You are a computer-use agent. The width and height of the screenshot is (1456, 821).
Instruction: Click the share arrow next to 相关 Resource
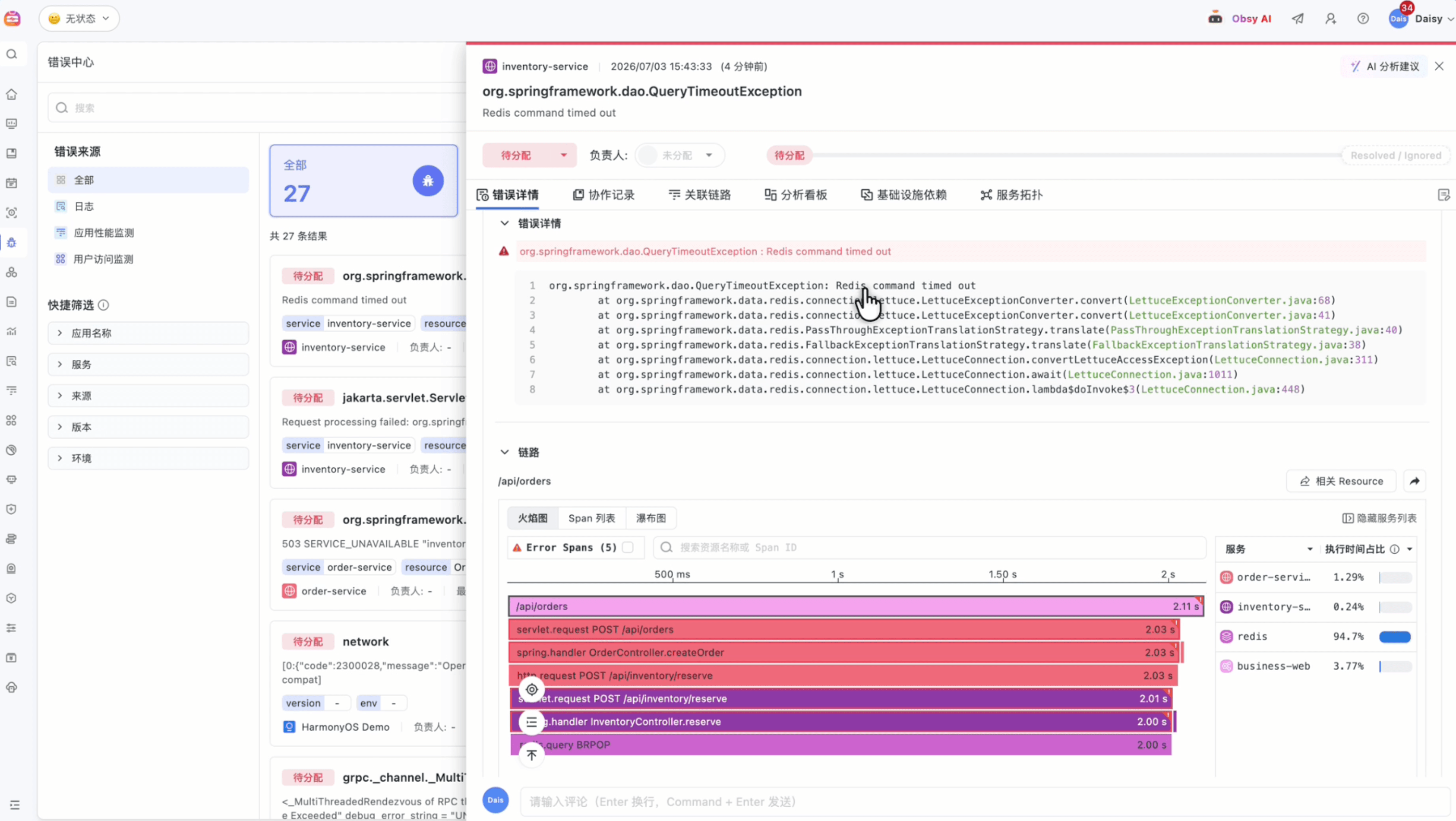click(1414, 481)
